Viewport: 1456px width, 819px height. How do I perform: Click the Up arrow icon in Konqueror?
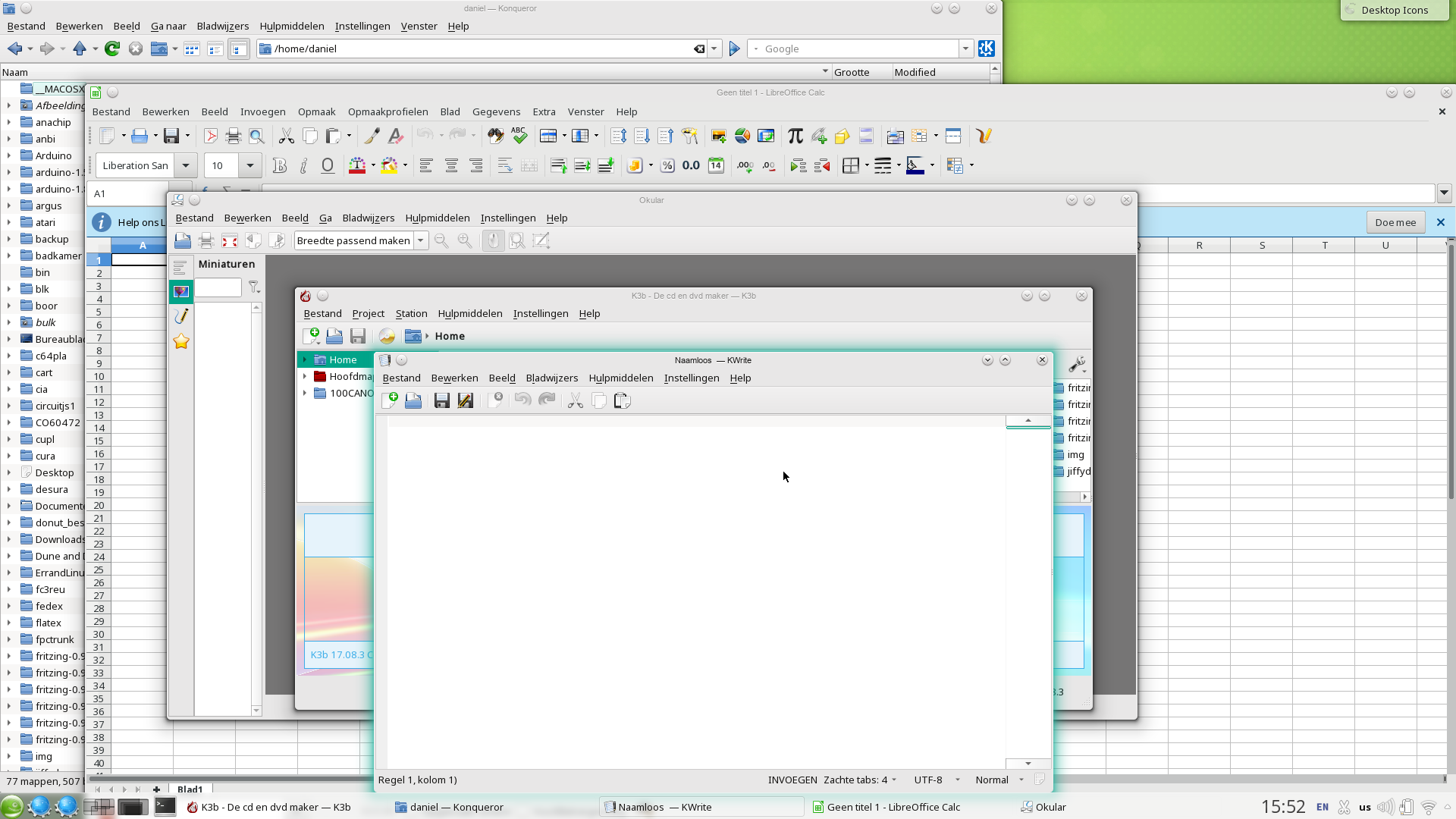click(80, 49)
